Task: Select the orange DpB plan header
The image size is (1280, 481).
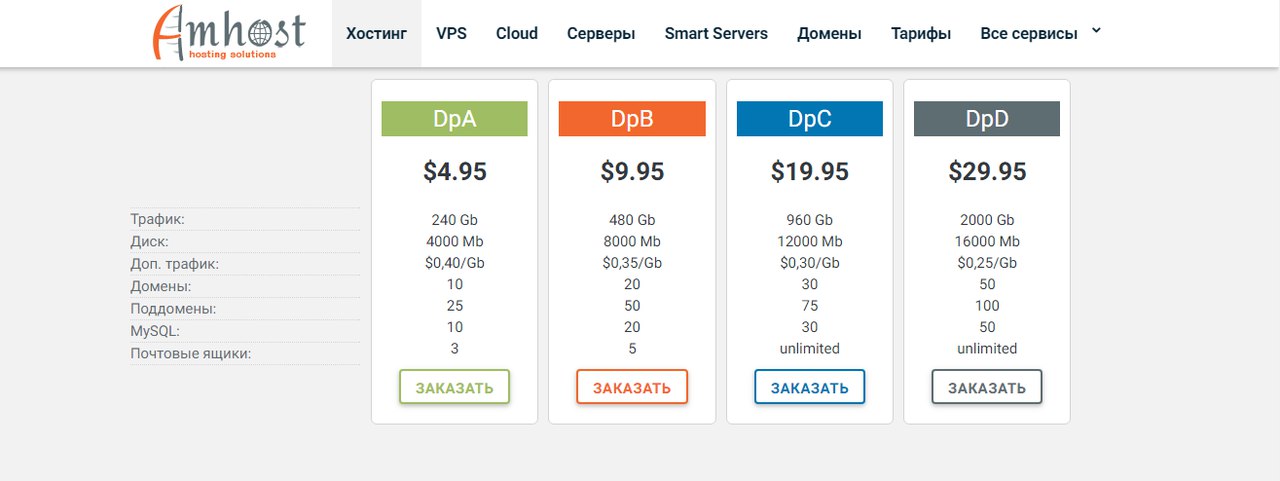Action: [x=632, y=119]
